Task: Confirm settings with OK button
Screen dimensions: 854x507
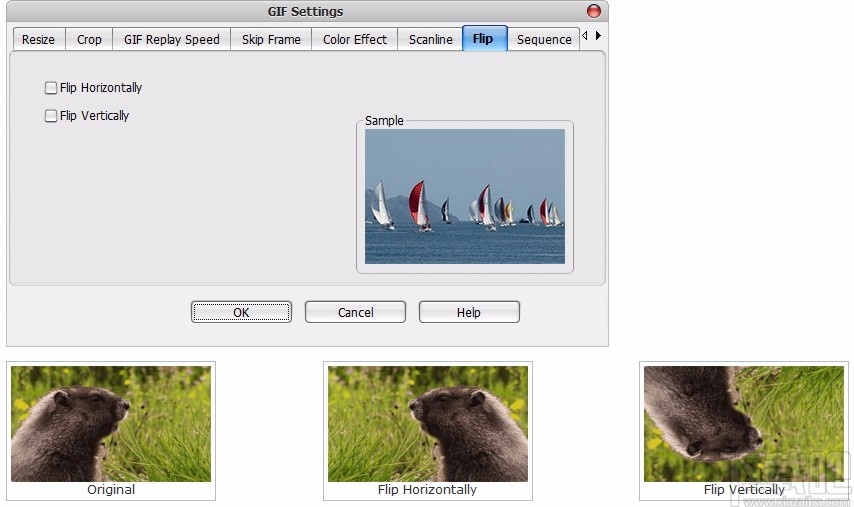Action: click(x=241, y=312)
